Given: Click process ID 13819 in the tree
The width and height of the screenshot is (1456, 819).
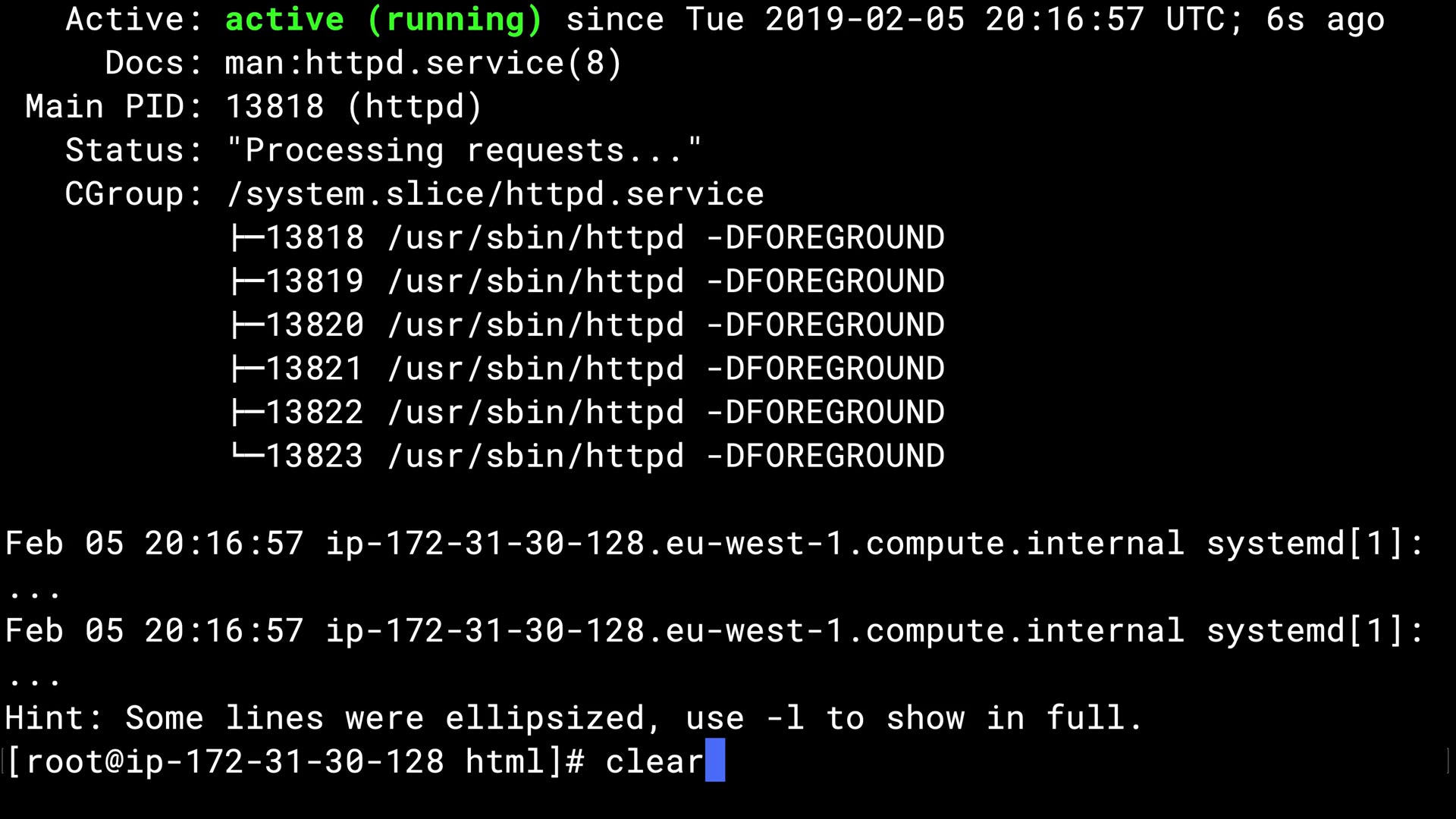Looking at the screenshot, I should pyautogui.click(x=314, y=282).
